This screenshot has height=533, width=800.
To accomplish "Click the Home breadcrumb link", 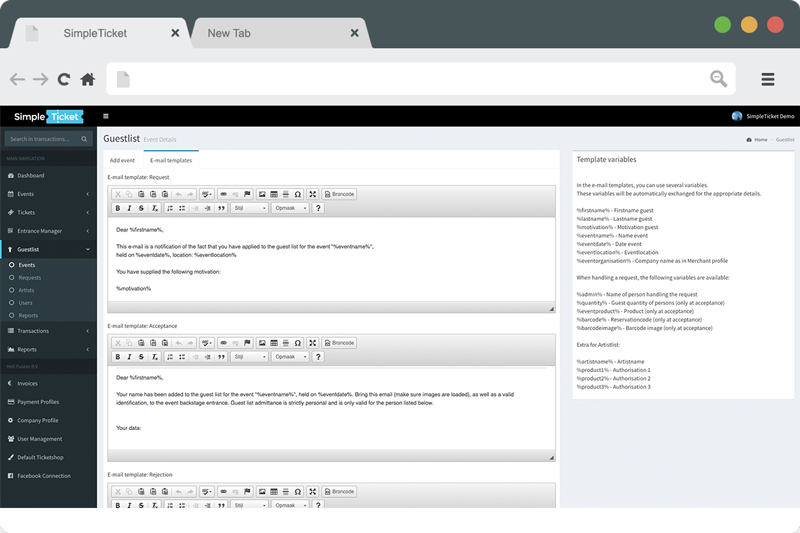I will coord(757,140).
